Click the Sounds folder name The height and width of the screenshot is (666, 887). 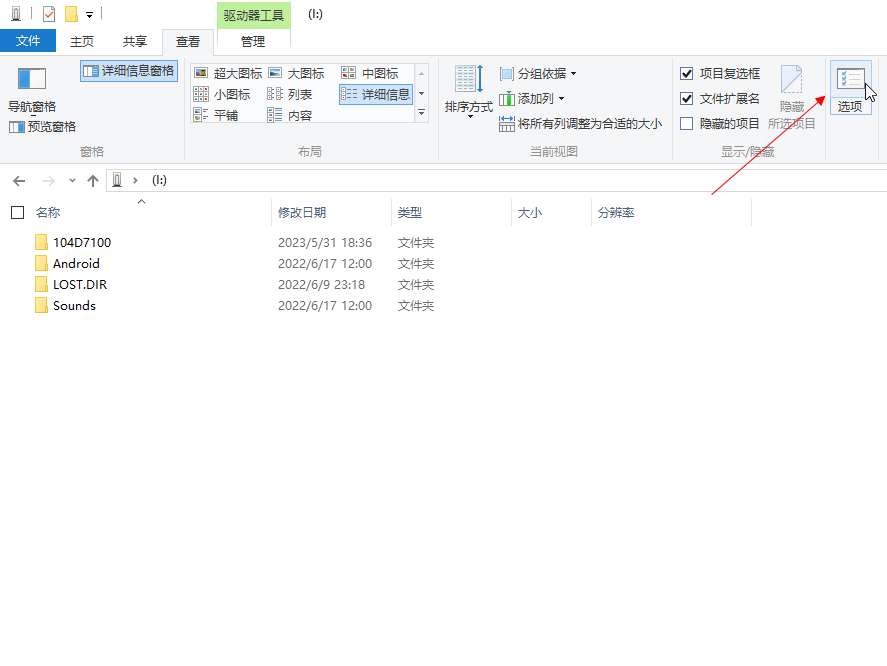(74, 305)
